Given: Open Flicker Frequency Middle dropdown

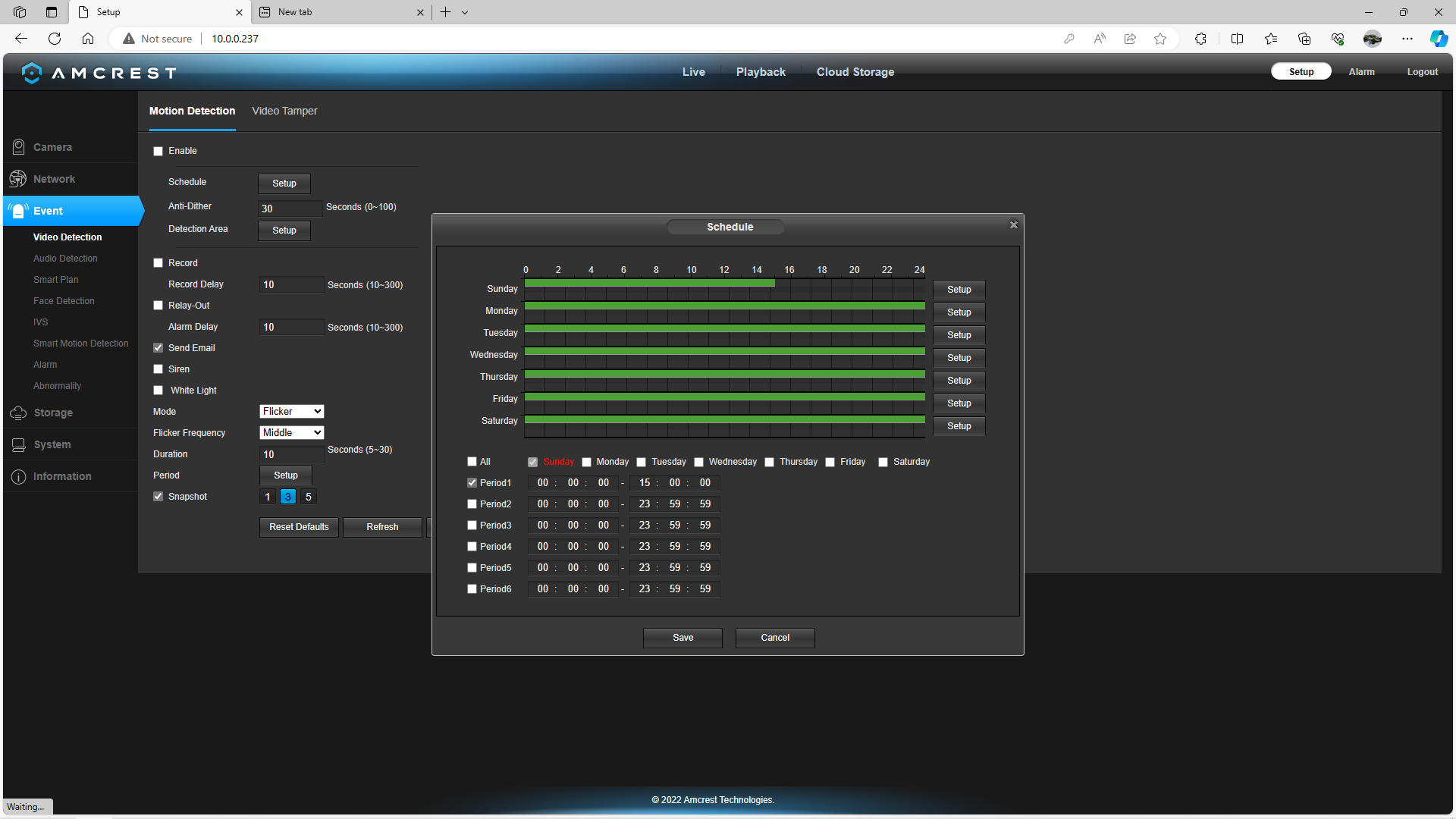Looking at the screenshot, I should 292,433.
